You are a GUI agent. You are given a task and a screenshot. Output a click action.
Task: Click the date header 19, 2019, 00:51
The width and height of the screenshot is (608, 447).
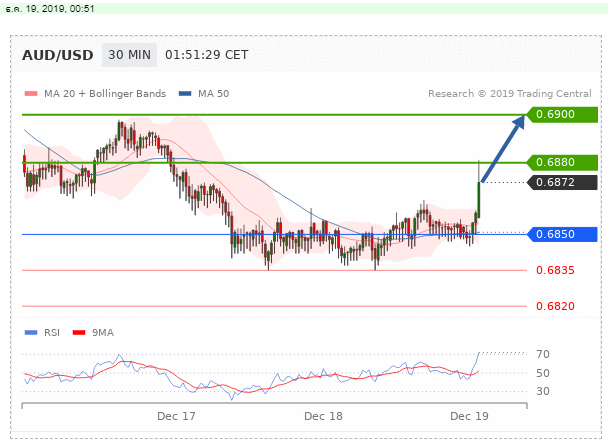[x=50, y=9]
